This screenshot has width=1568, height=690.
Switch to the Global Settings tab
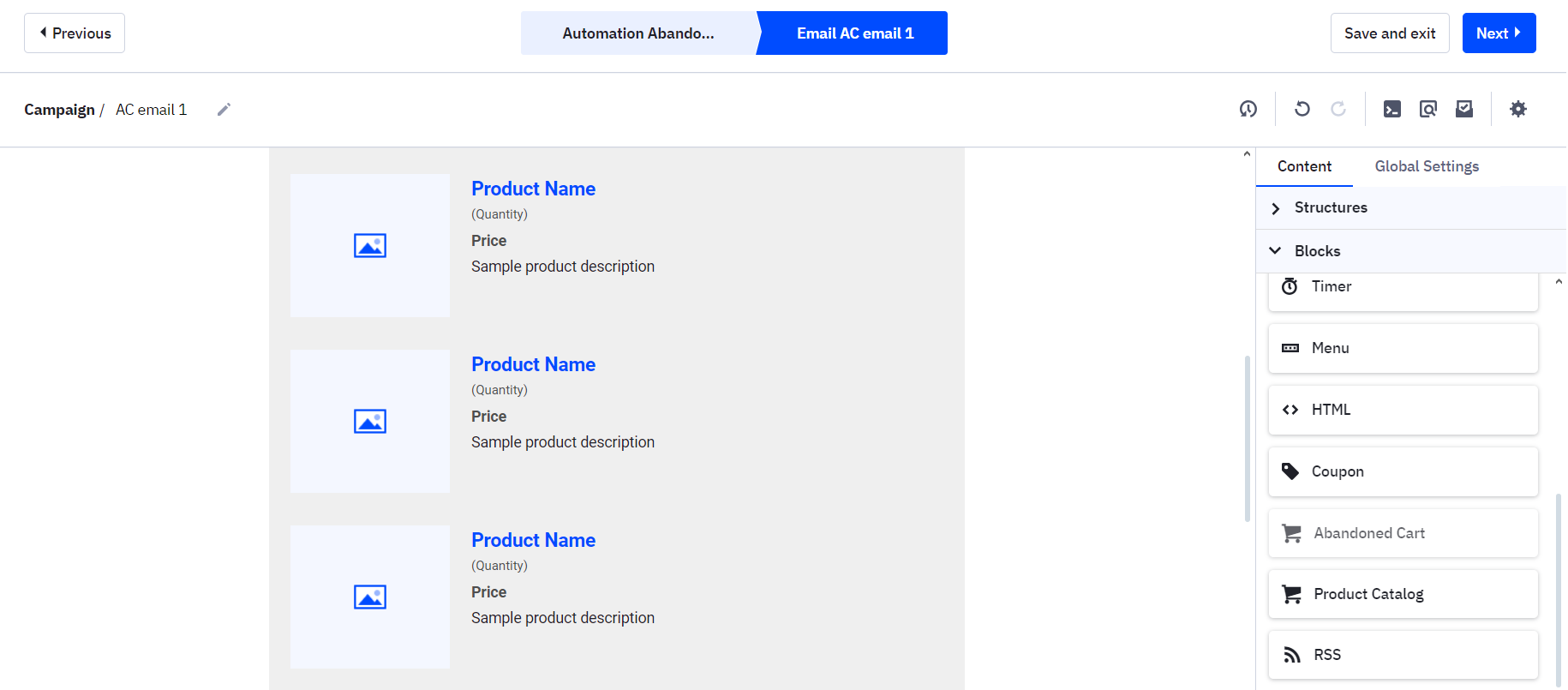coord(1427,166)
